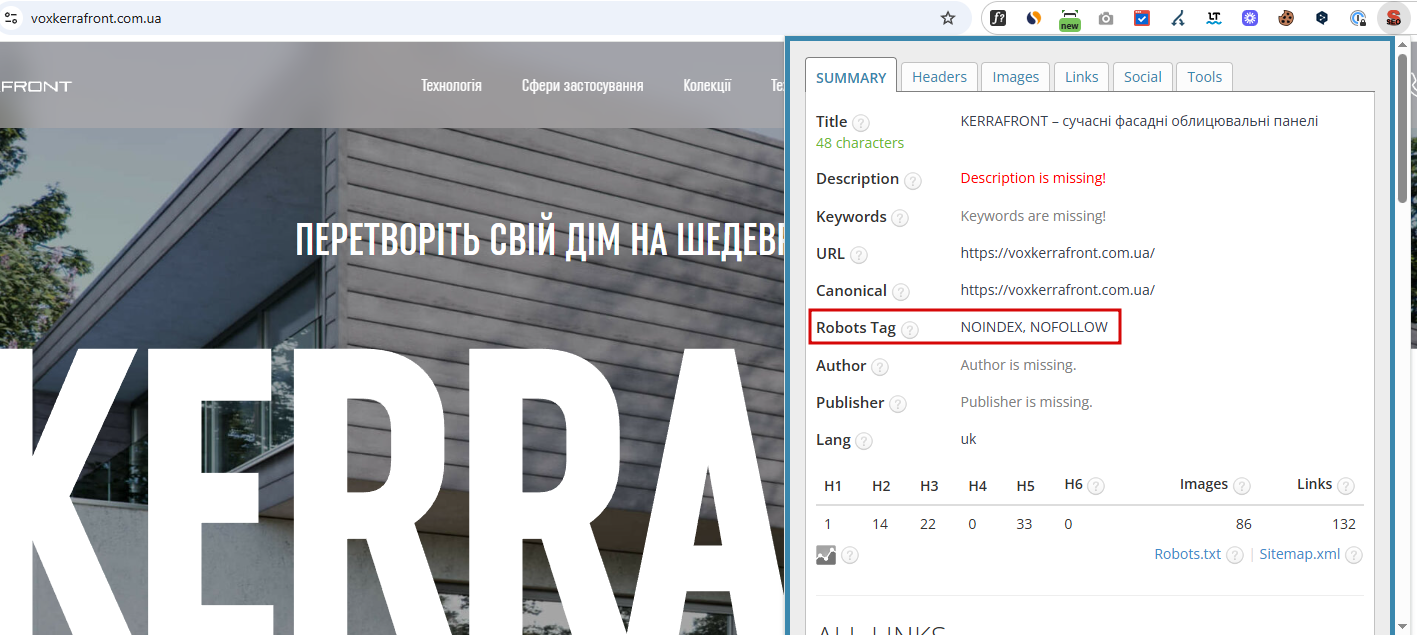The image size is (1417, 635).
Task: Open the Sitemap.xml link
Action: click(1299, 554)
